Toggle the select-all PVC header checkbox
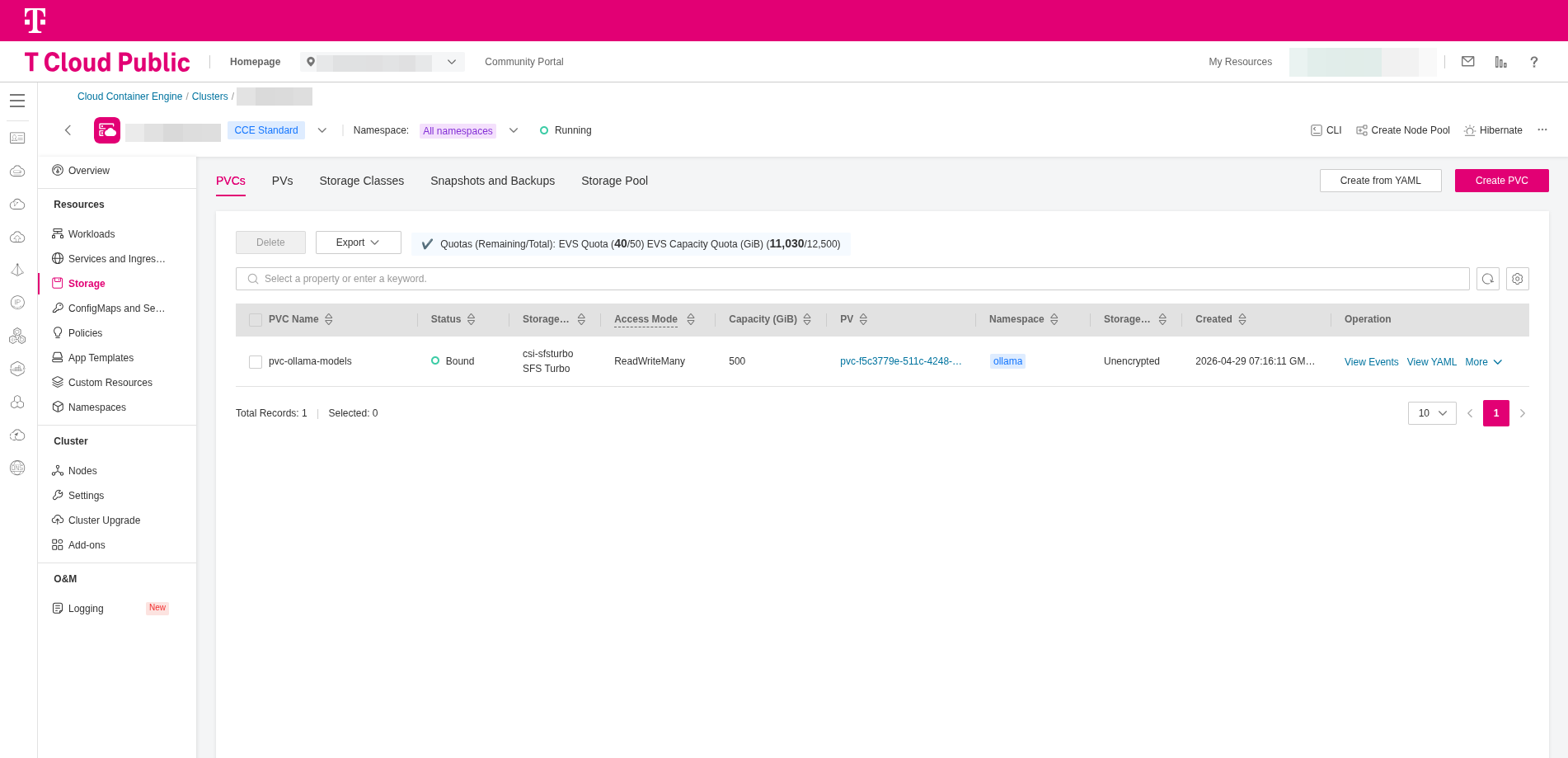 pyautogui.click(x=256, y=320)
